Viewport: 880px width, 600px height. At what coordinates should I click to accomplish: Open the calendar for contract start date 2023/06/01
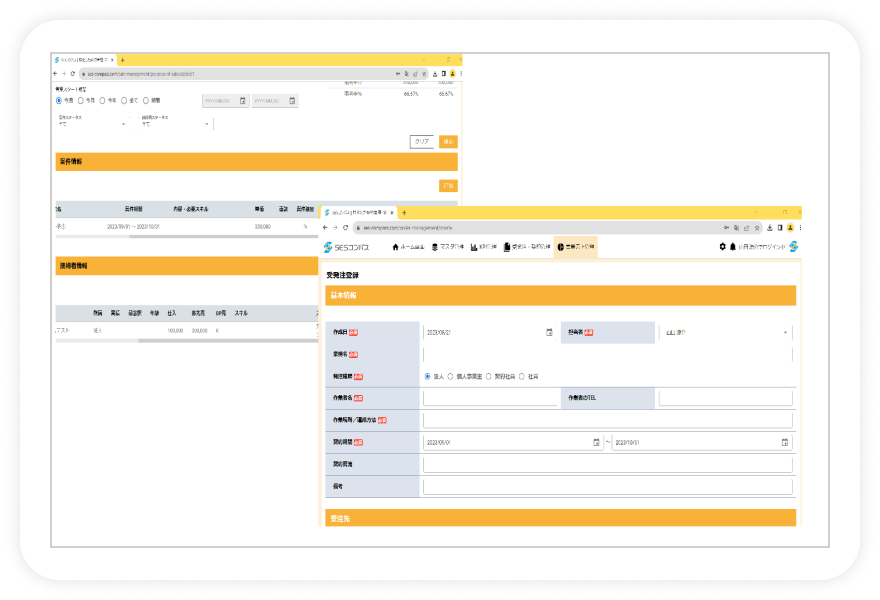[596, 442]
